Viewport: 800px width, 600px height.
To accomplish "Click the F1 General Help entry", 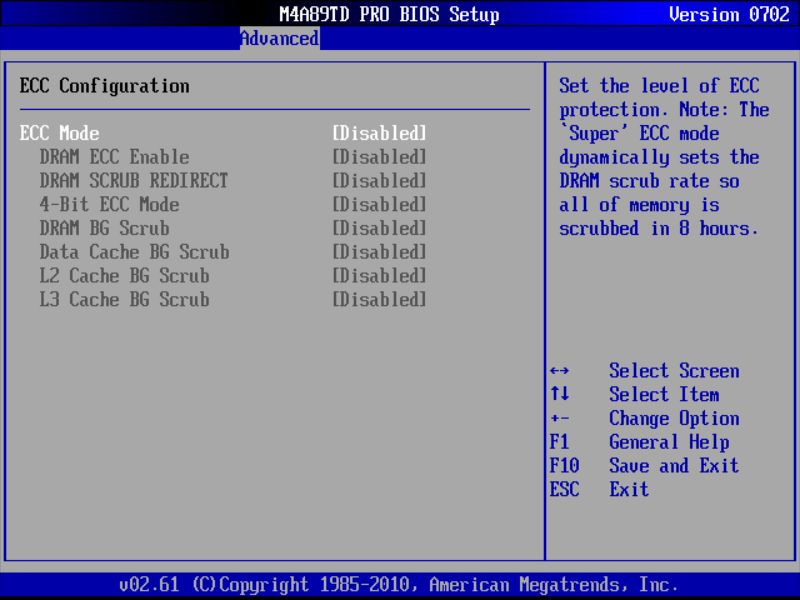I will click(646, 442).
